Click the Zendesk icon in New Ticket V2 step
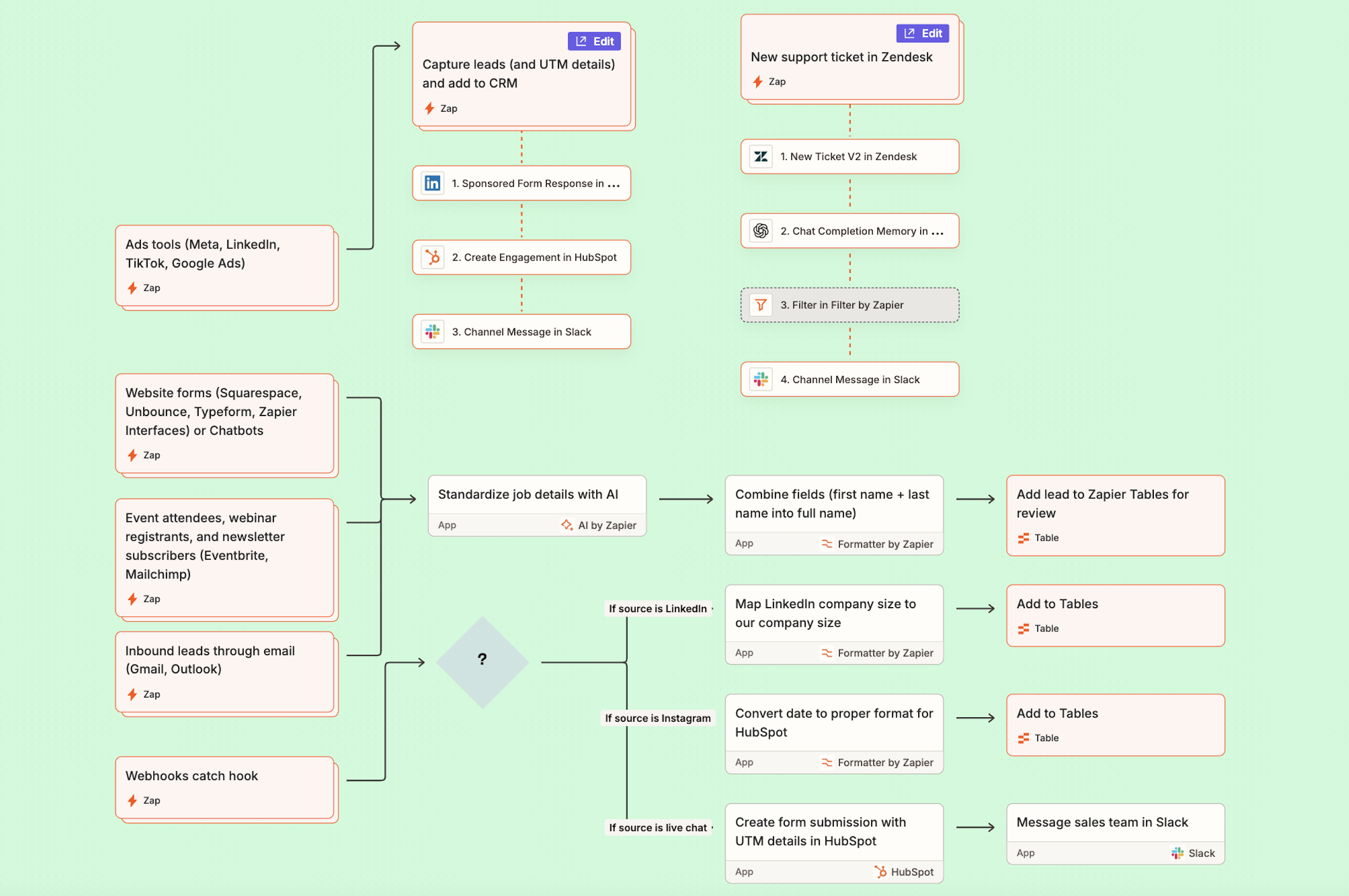1349x896 pixels. [761, 157]
